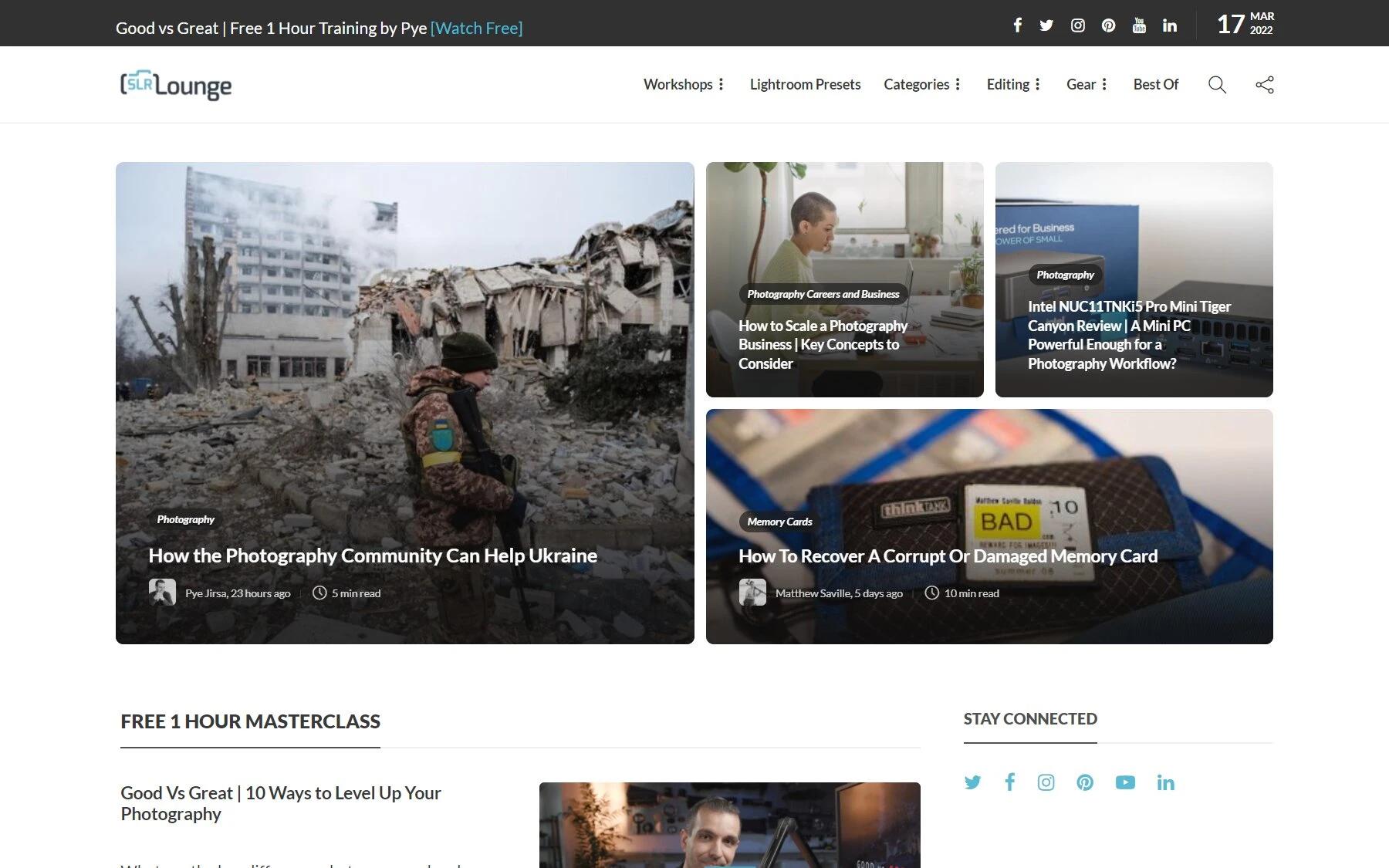
Task: Click the Watch Free link
Action: [x=476, y=29]
